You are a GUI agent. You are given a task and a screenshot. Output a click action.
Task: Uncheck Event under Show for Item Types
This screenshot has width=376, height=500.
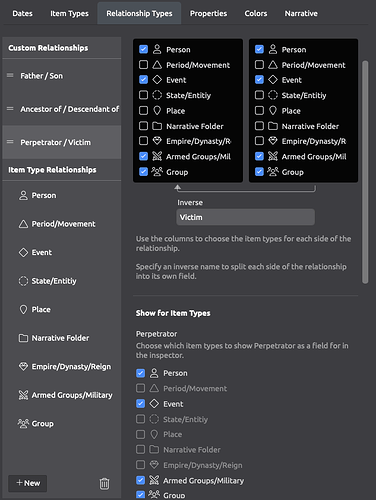140,404
